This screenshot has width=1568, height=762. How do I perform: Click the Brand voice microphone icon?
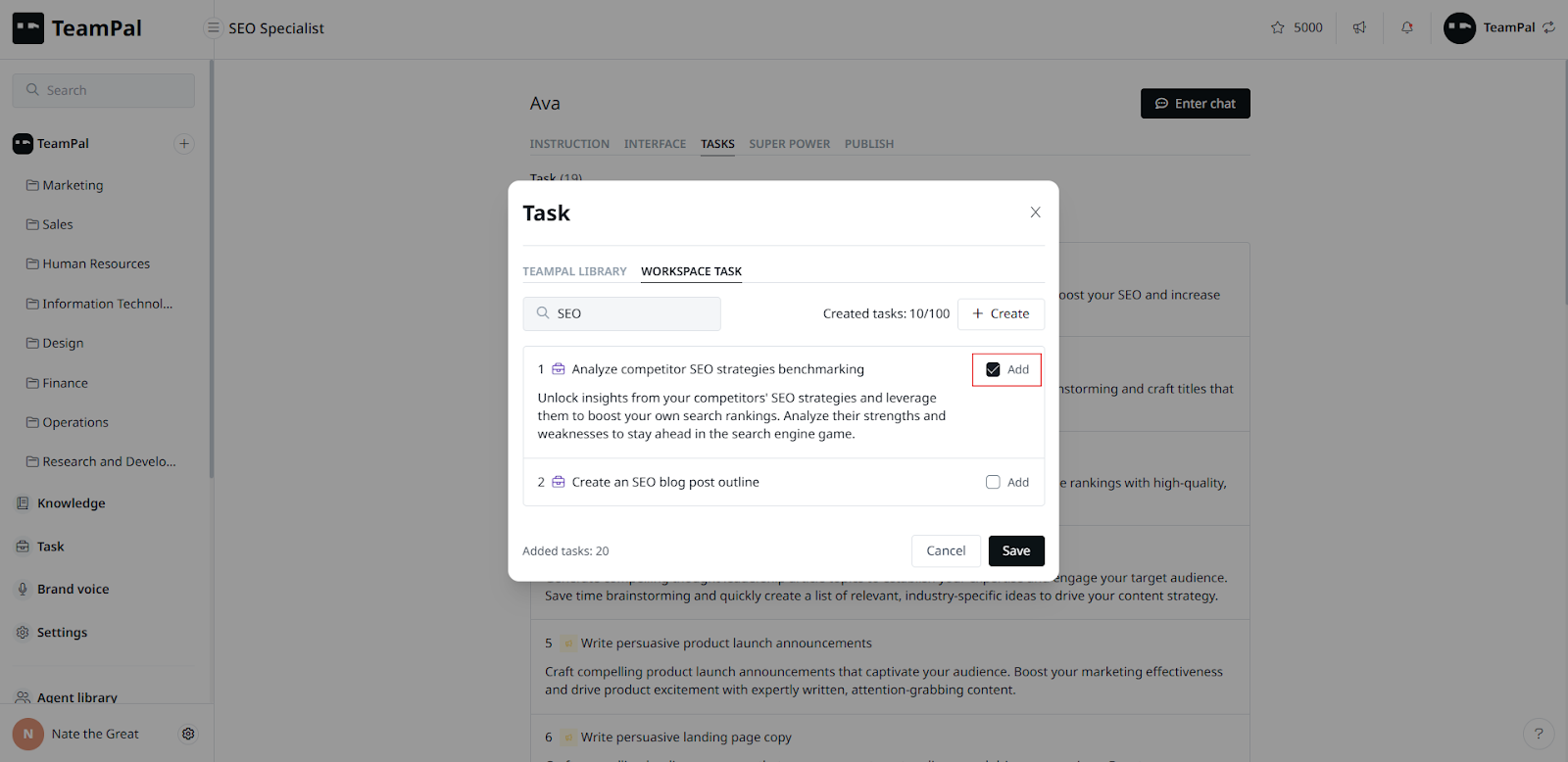pyautogui.click(x=23, y=589)
